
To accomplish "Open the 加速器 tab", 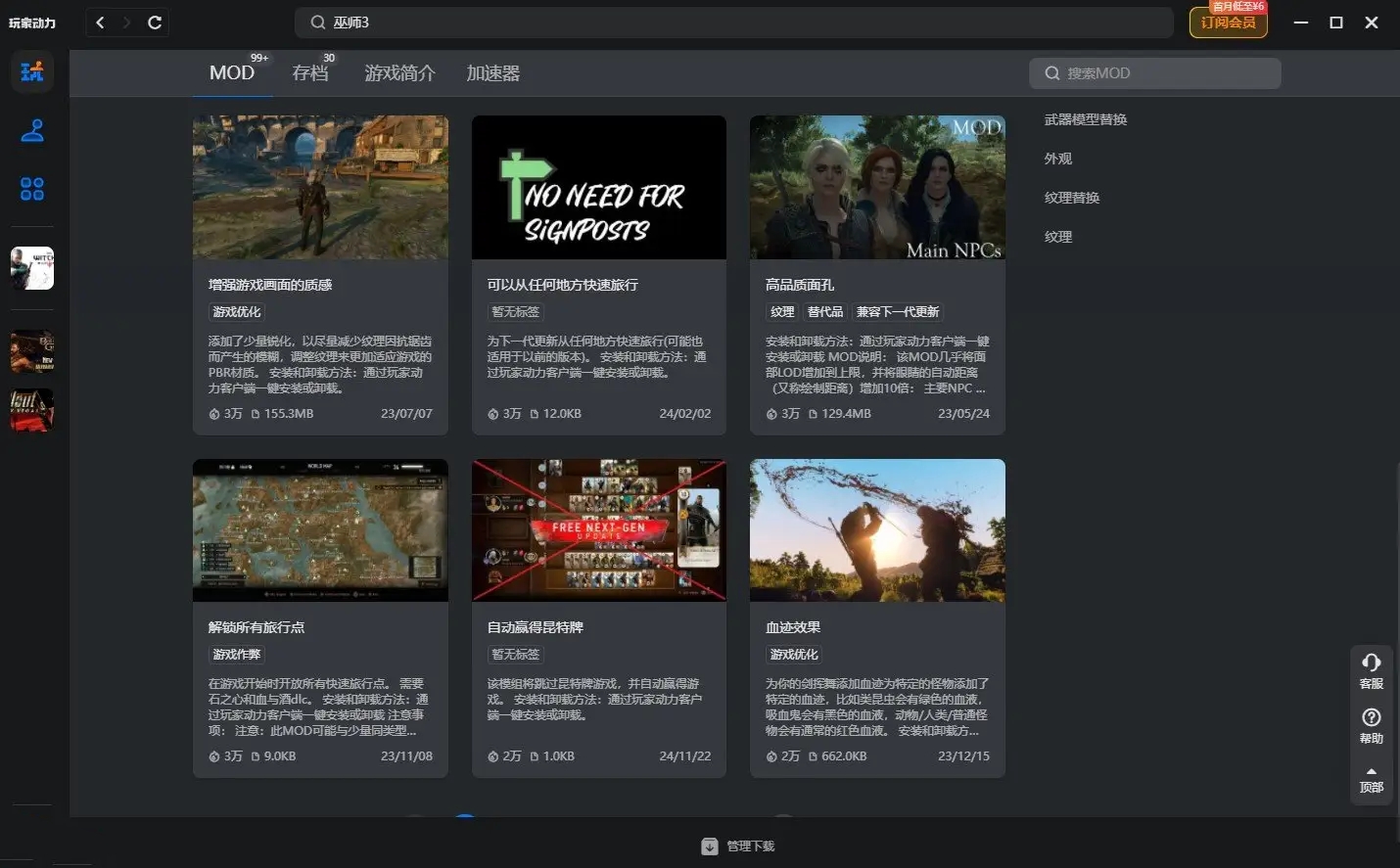I will point(492,73).
